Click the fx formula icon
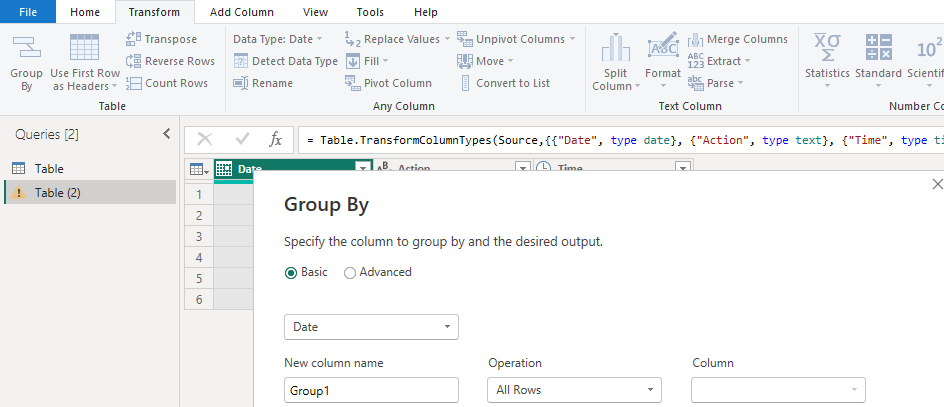944x407 pixels. click(275, 140)
